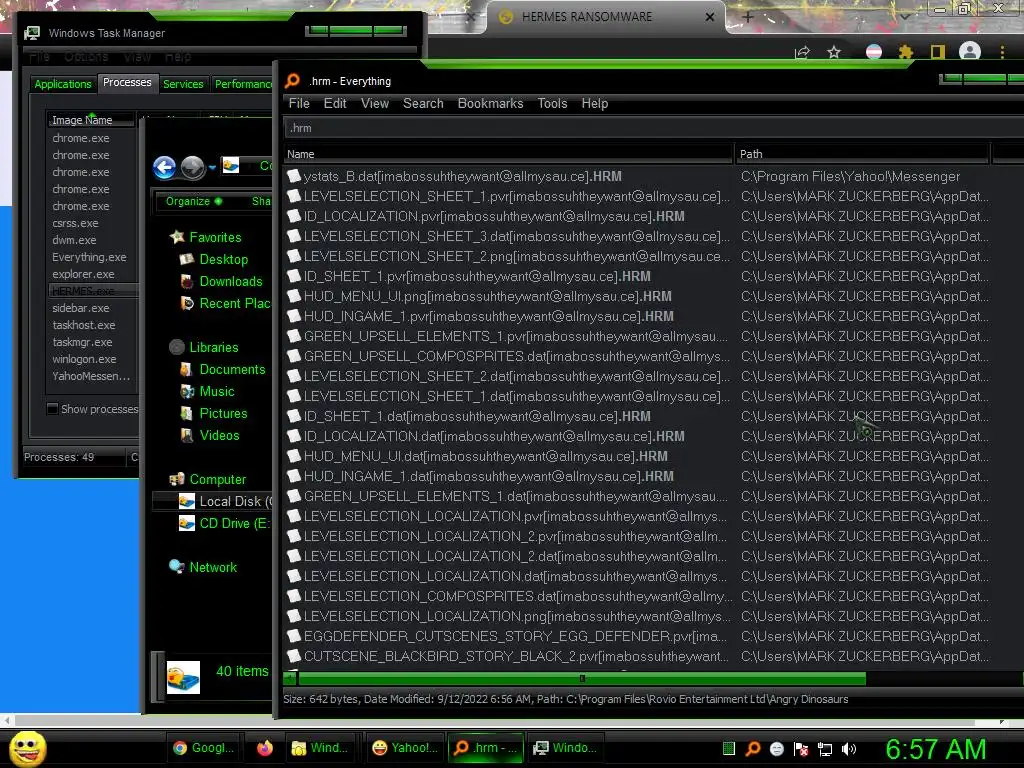This screenshot has width=1024, height=768.
Task: Open the View menu in Everything
Action: point(375,103)
